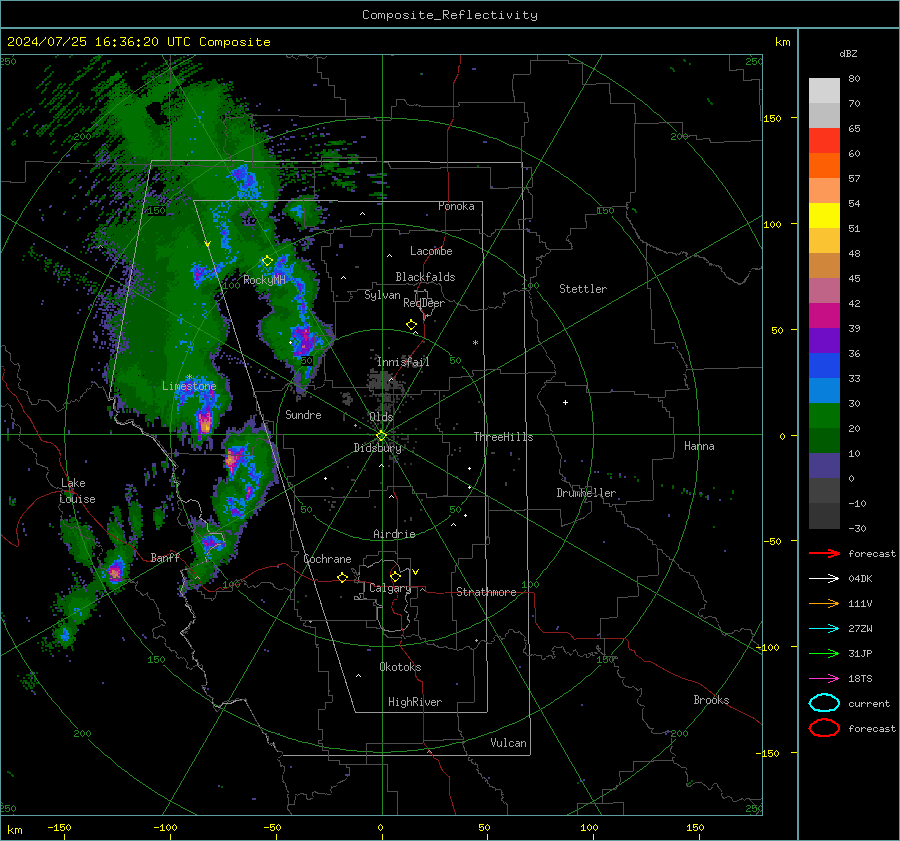This screenshot has height=841, width=900.
Task: Click the RedDeer city label
Action: click(x=424, y=303)
